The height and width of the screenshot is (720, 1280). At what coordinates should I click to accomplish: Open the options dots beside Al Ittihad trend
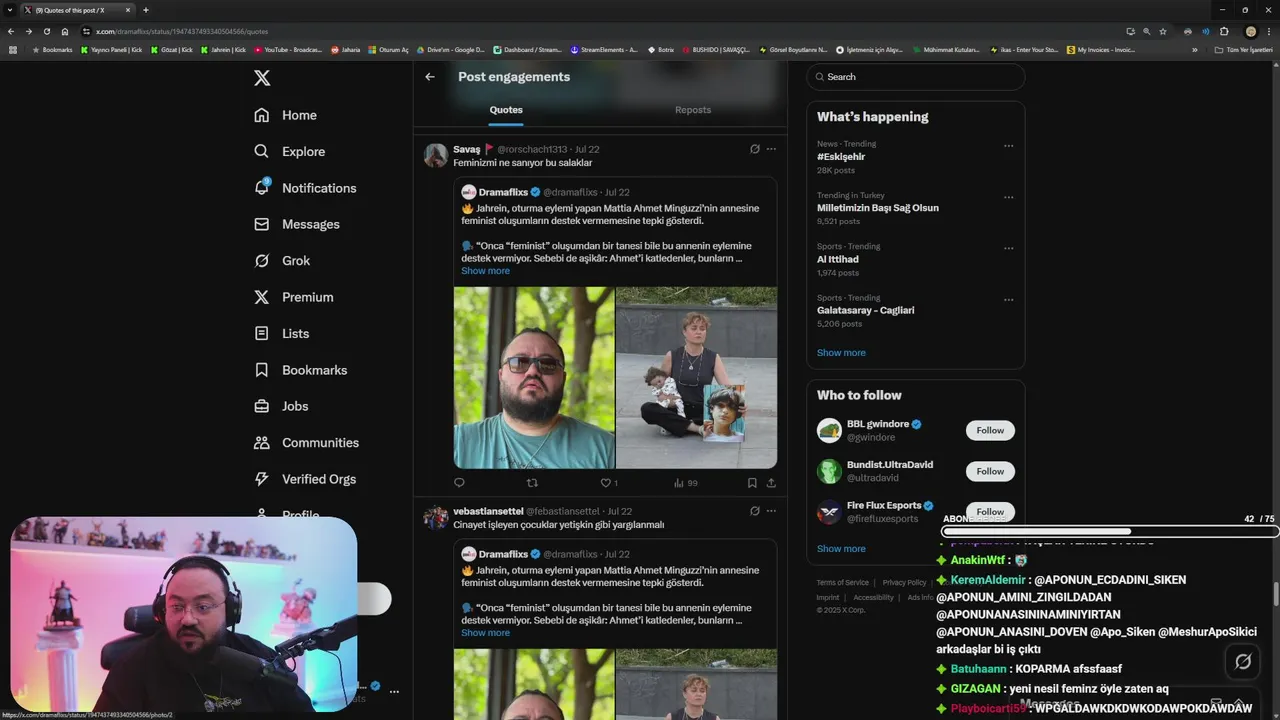click(1008, 248)
